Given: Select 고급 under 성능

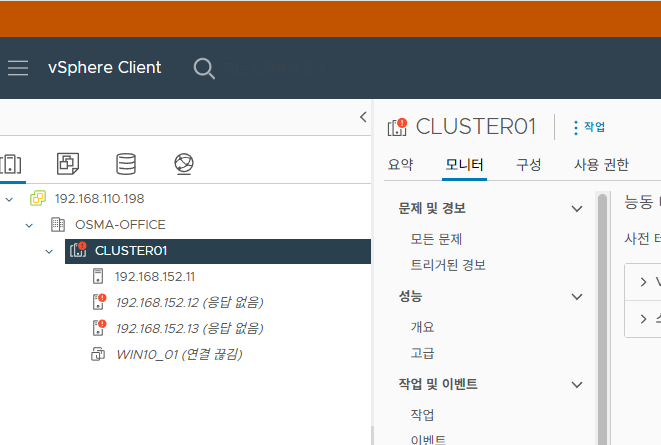Looking at the screenshot, I should (x=422, y=353).
